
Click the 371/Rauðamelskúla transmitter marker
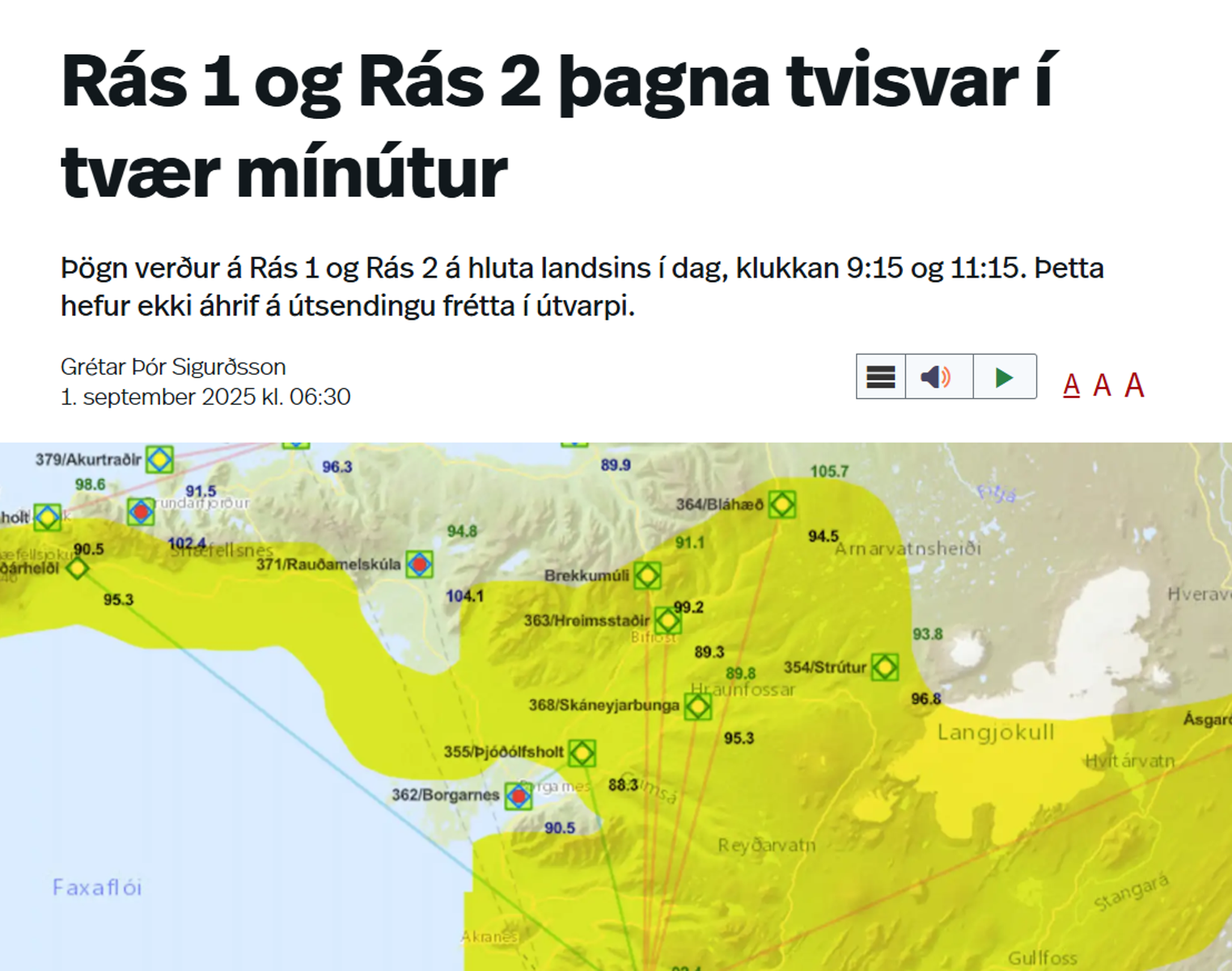click(419, 564)
